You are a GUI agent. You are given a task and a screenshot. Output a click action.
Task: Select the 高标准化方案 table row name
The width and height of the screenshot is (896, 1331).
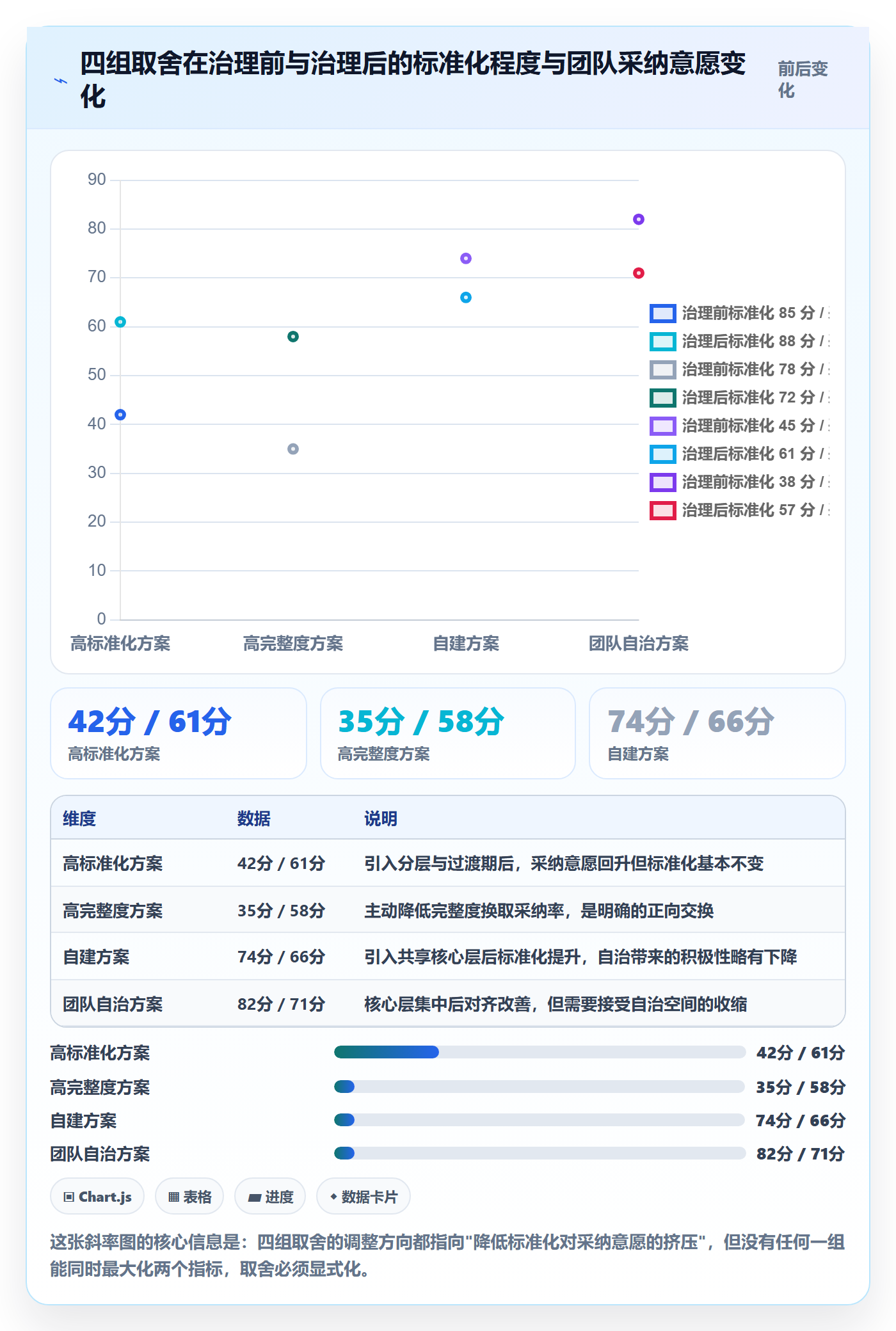tap(113, 864)
